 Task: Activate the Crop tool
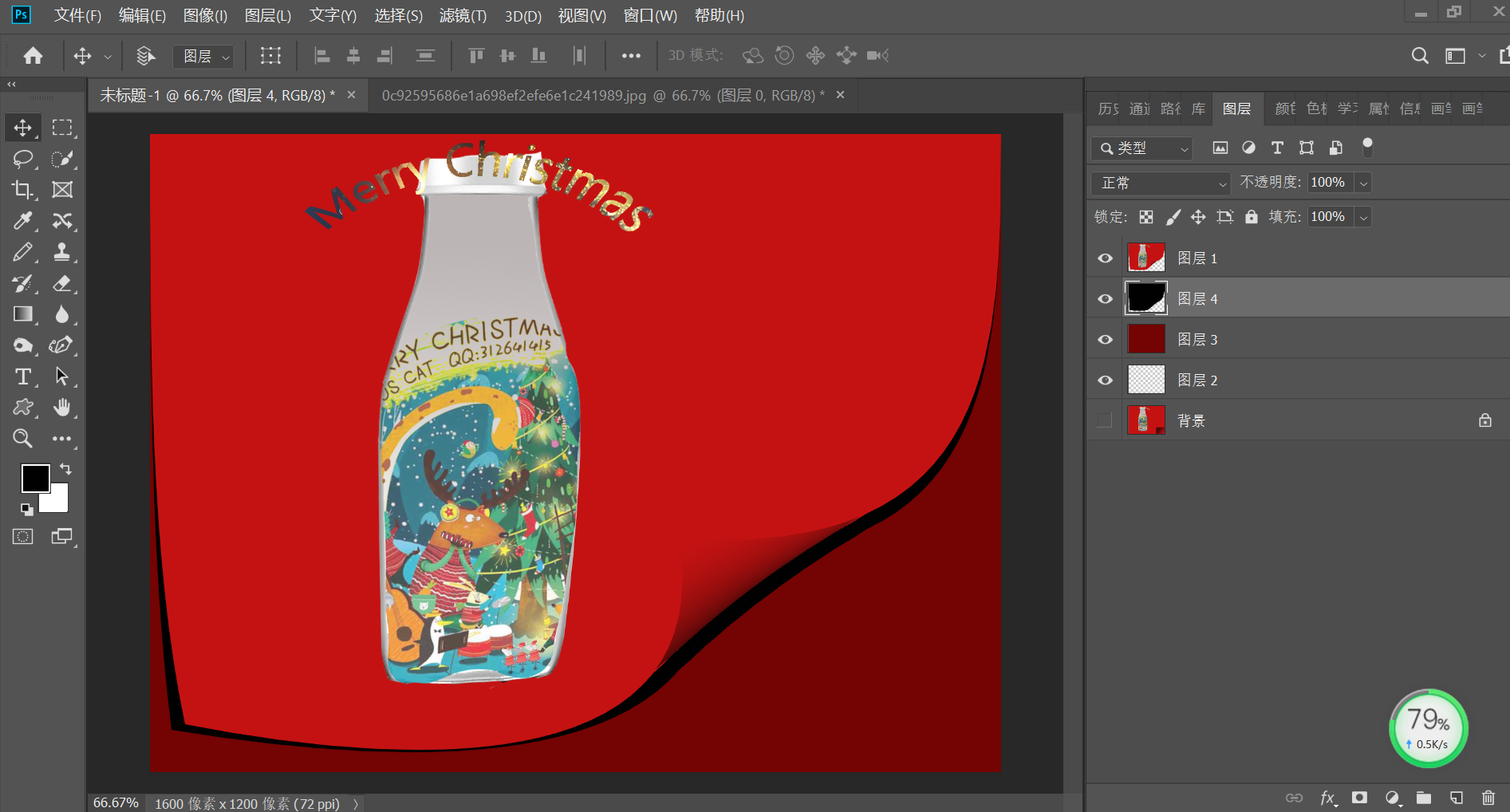coord(22,190)
